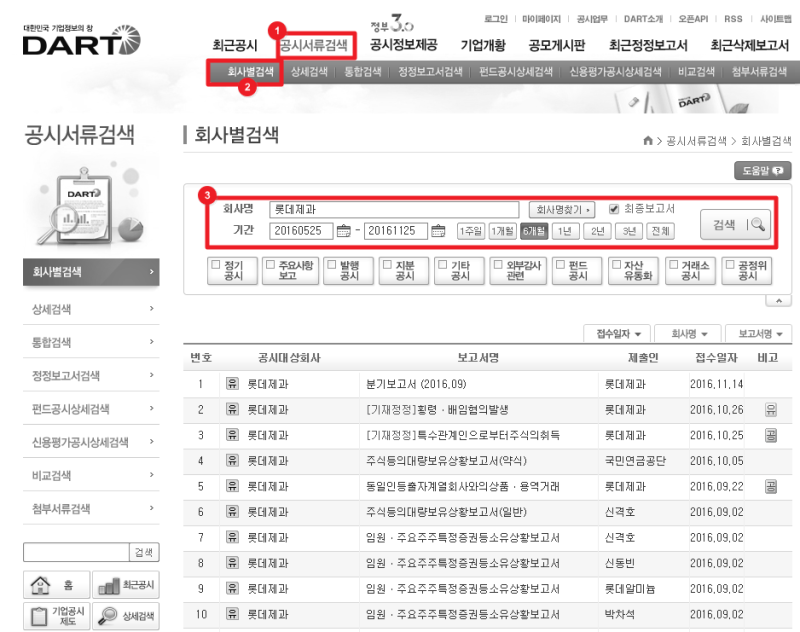Image resolution: width=800 pixels, height=632 pixels.
Task: Check the 거래소공시 filter checkbox
Action: click(x=673, y=264)
